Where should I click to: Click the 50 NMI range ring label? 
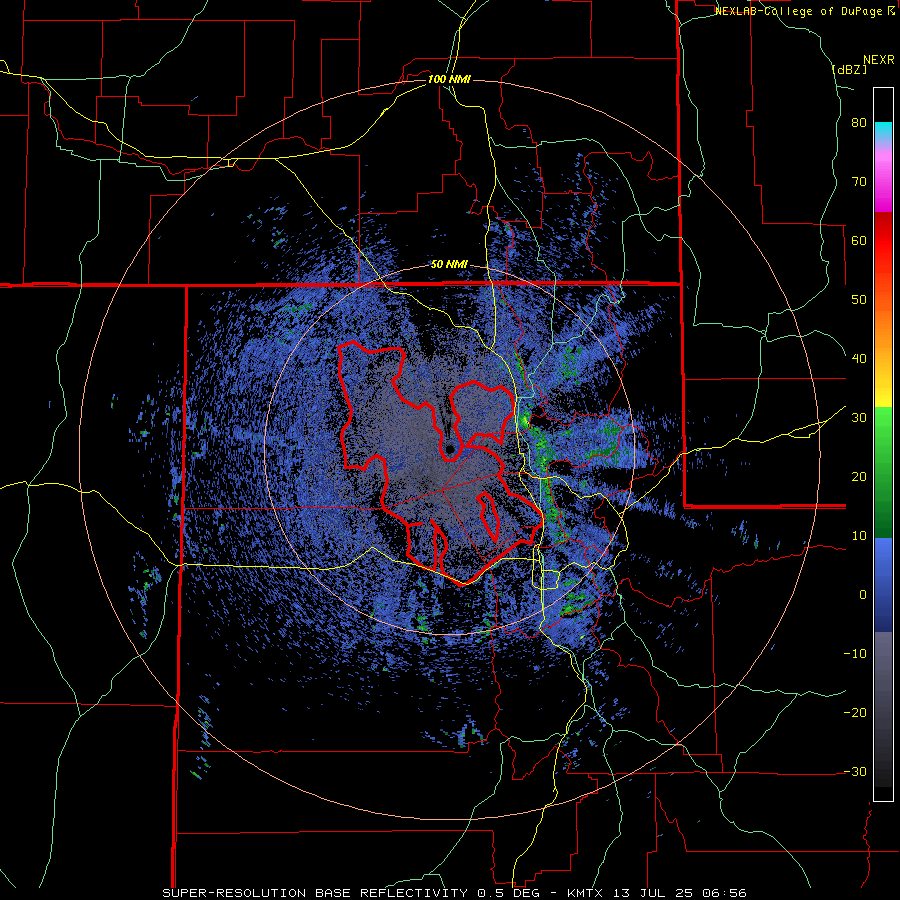[449, 264]
